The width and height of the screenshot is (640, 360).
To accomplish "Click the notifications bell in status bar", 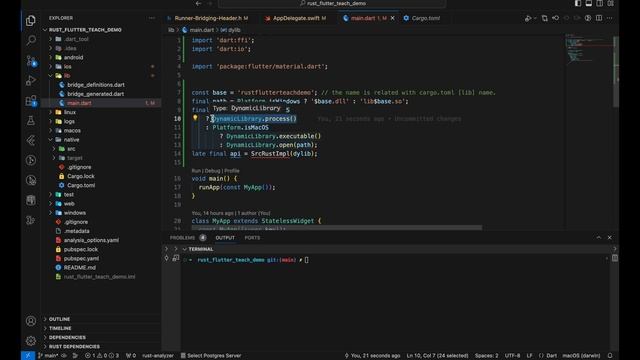I will pyautogui.click(x=610, y=356).
